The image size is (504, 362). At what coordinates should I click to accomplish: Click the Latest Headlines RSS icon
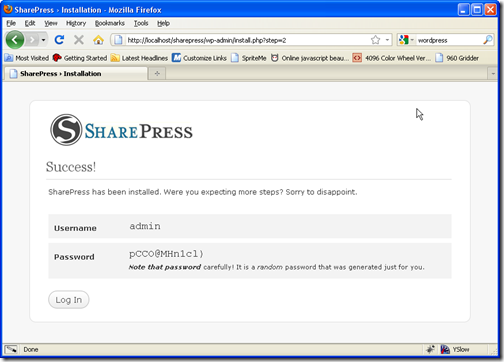coord(115,58)
